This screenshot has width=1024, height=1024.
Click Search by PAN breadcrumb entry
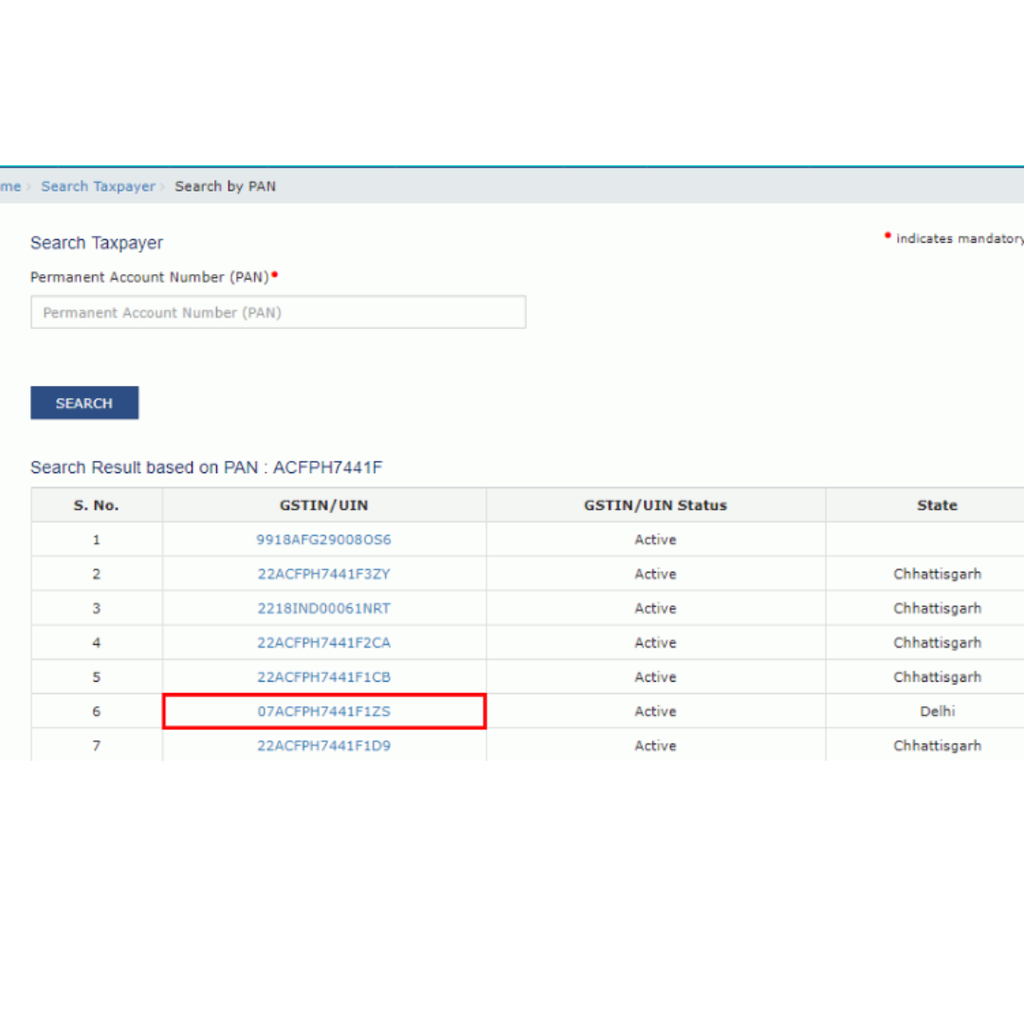click(x=225, y=186)
